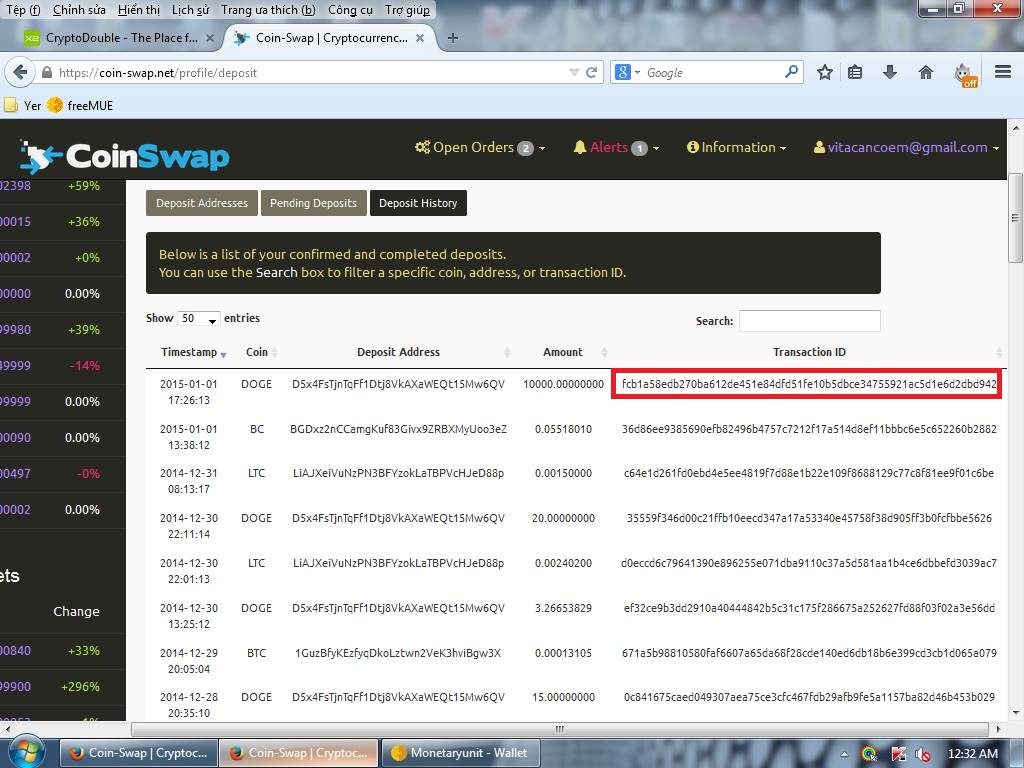Click the horizontal page scrollbar

point(560,729)
